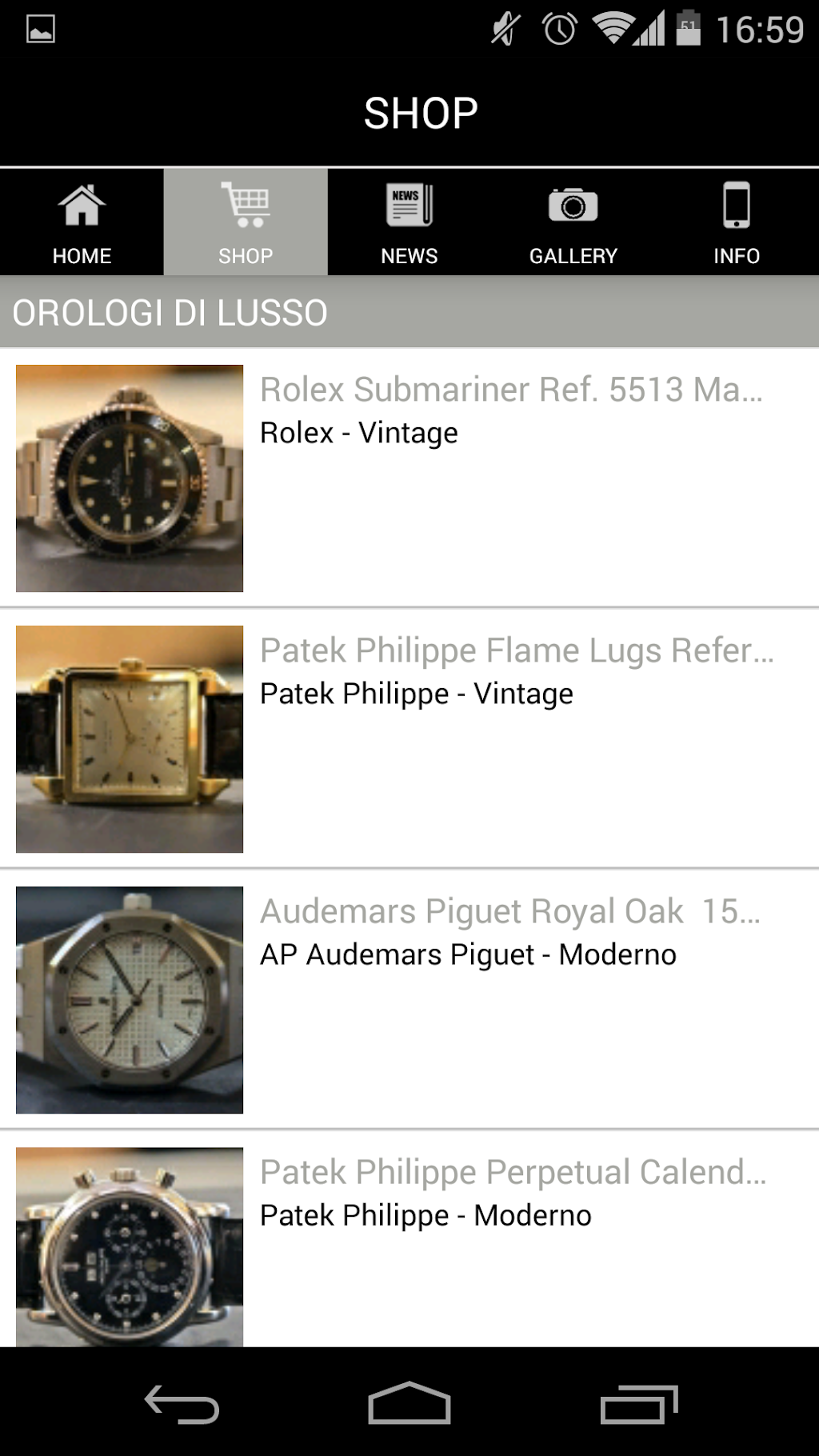
Task: Open the Rolex Submariner Ref. 5513 listing
Action: [x=511, y=390]
